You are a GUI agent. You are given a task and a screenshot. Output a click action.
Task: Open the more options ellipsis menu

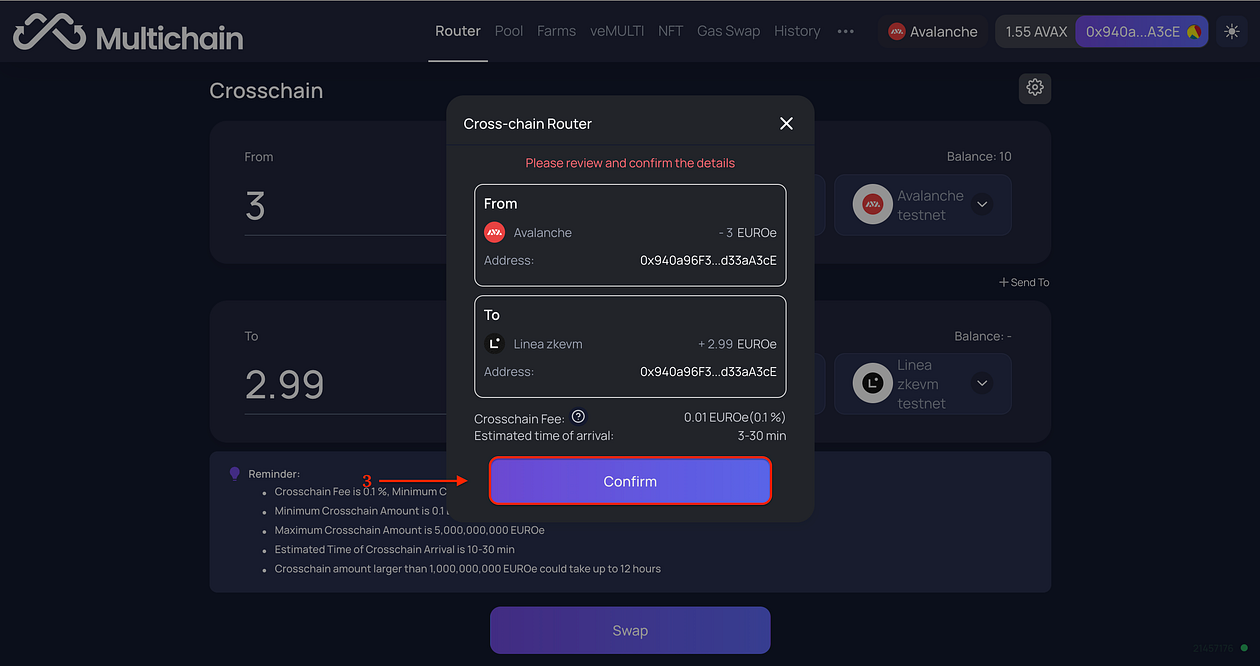846,31
